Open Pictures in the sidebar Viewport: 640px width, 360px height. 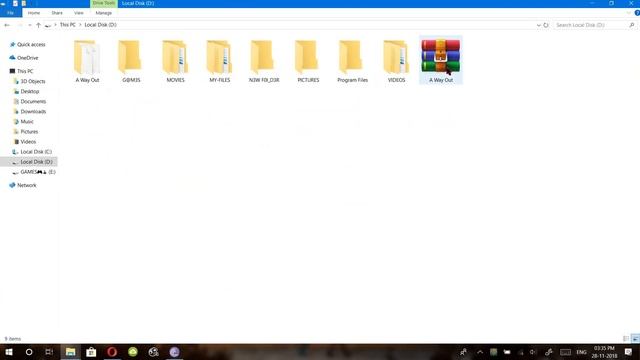tap(26, 131)
